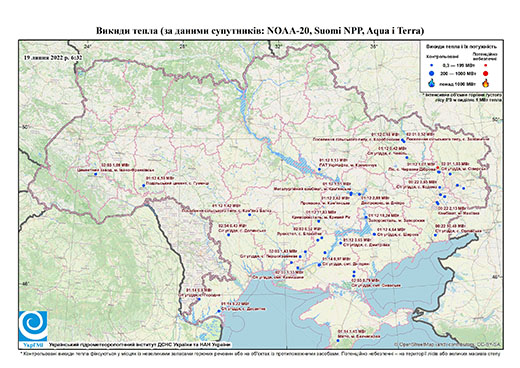The width and height of the screenshot is (520, 368).
Task: Select the blue marker near Євпаторія in Crimea
Action: 338,340
